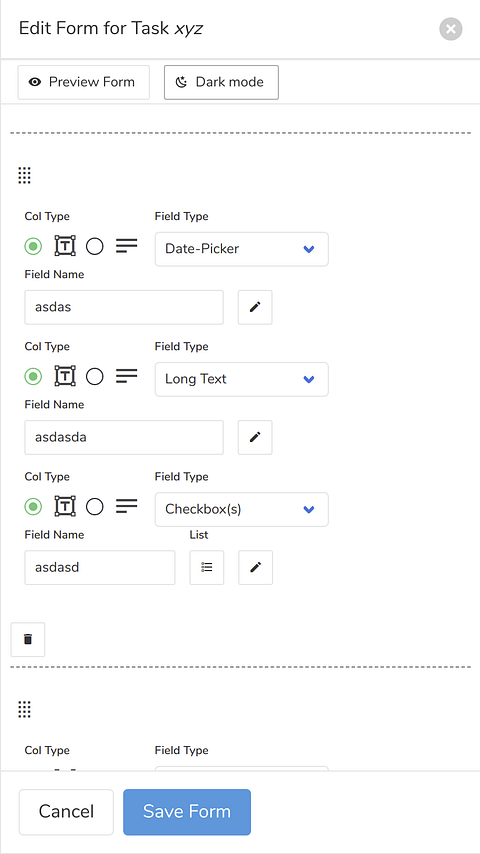Viewport: 480px width, 854px height.
Task: Click the pencil edit icon next to asdas field
Action: click(x=255, y=307)
